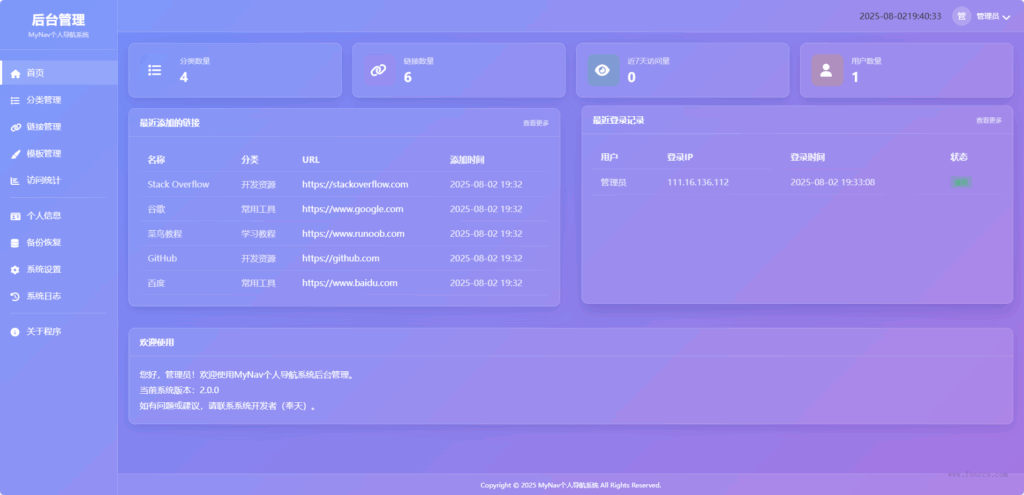The image size is (1024, 495).
Task: Click the list icon for 分类管理
Action: (15, 101)
